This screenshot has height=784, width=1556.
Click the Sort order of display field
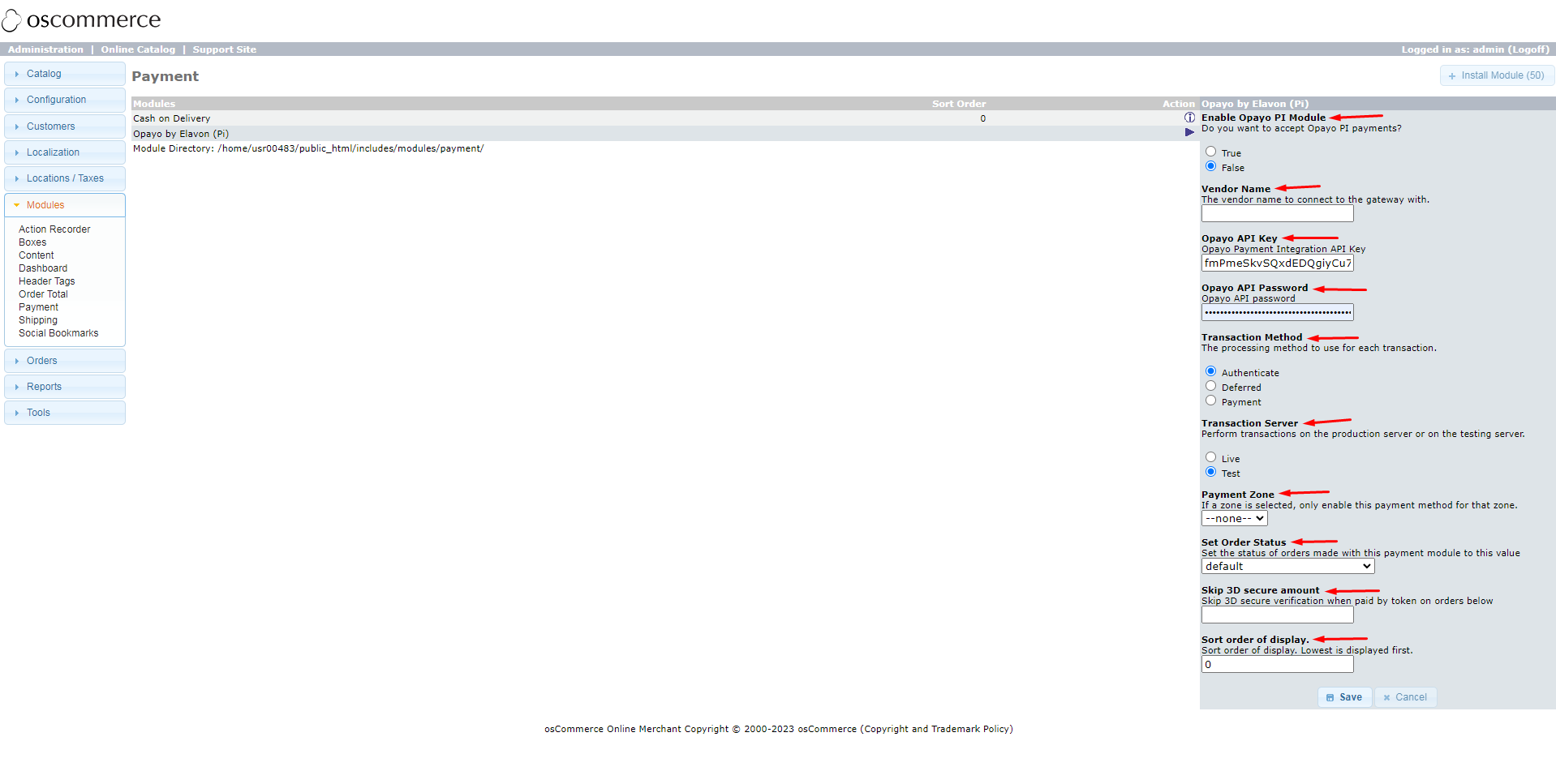(1277, 665)
